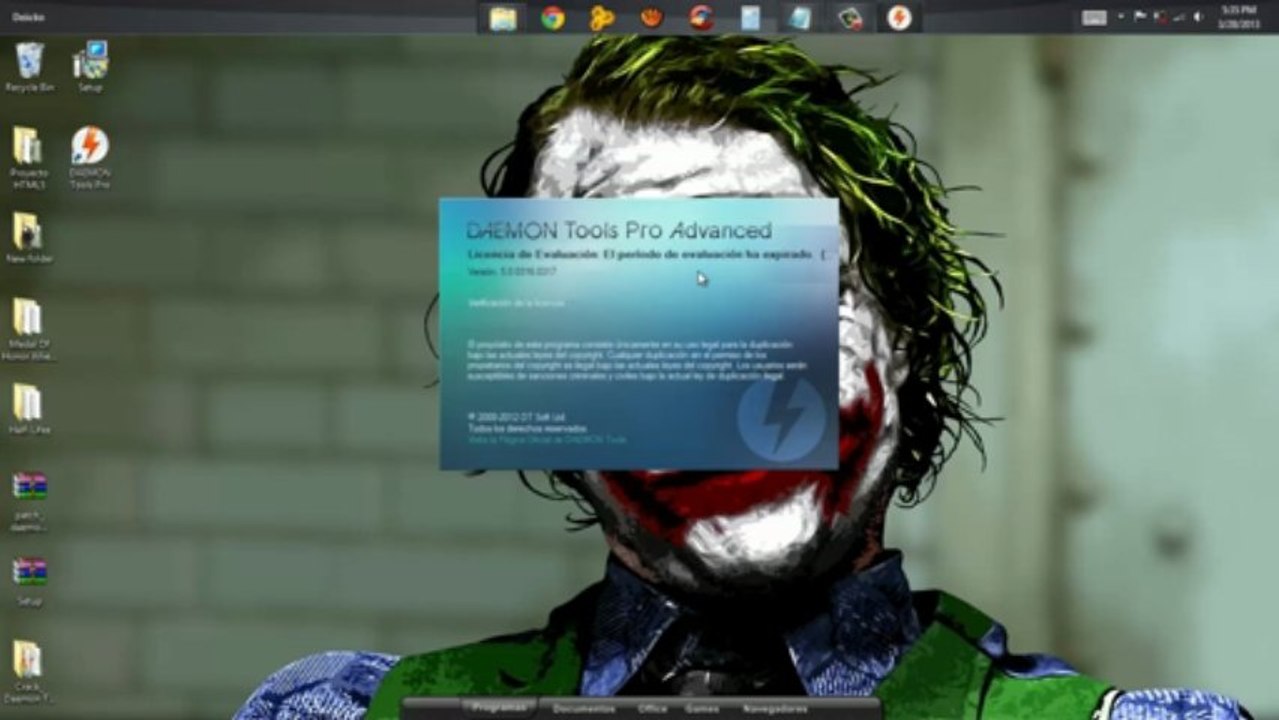Switch to DAEMON Tools in the dock
The image size is (1279, 720).
899,18
